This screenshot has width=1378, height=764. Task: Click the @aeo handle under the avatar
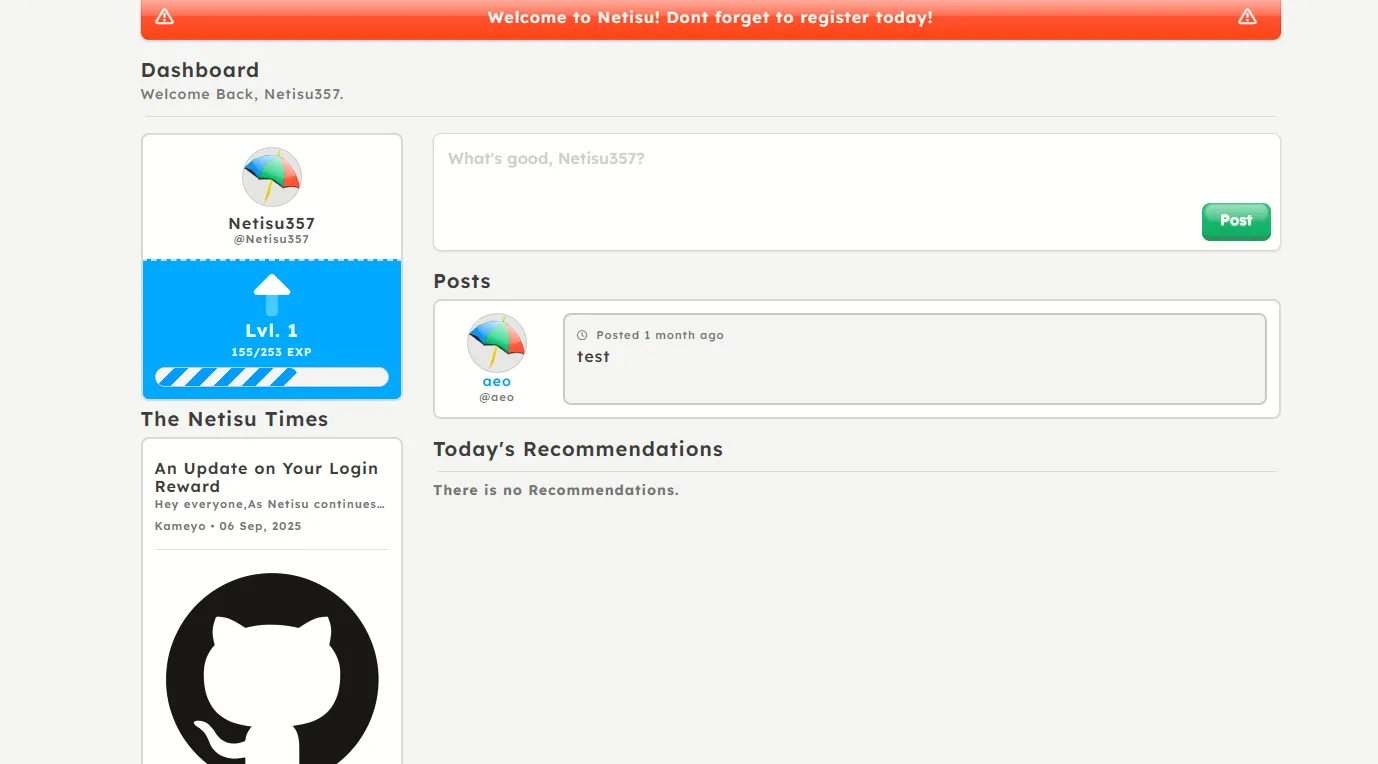coord(497,397)
